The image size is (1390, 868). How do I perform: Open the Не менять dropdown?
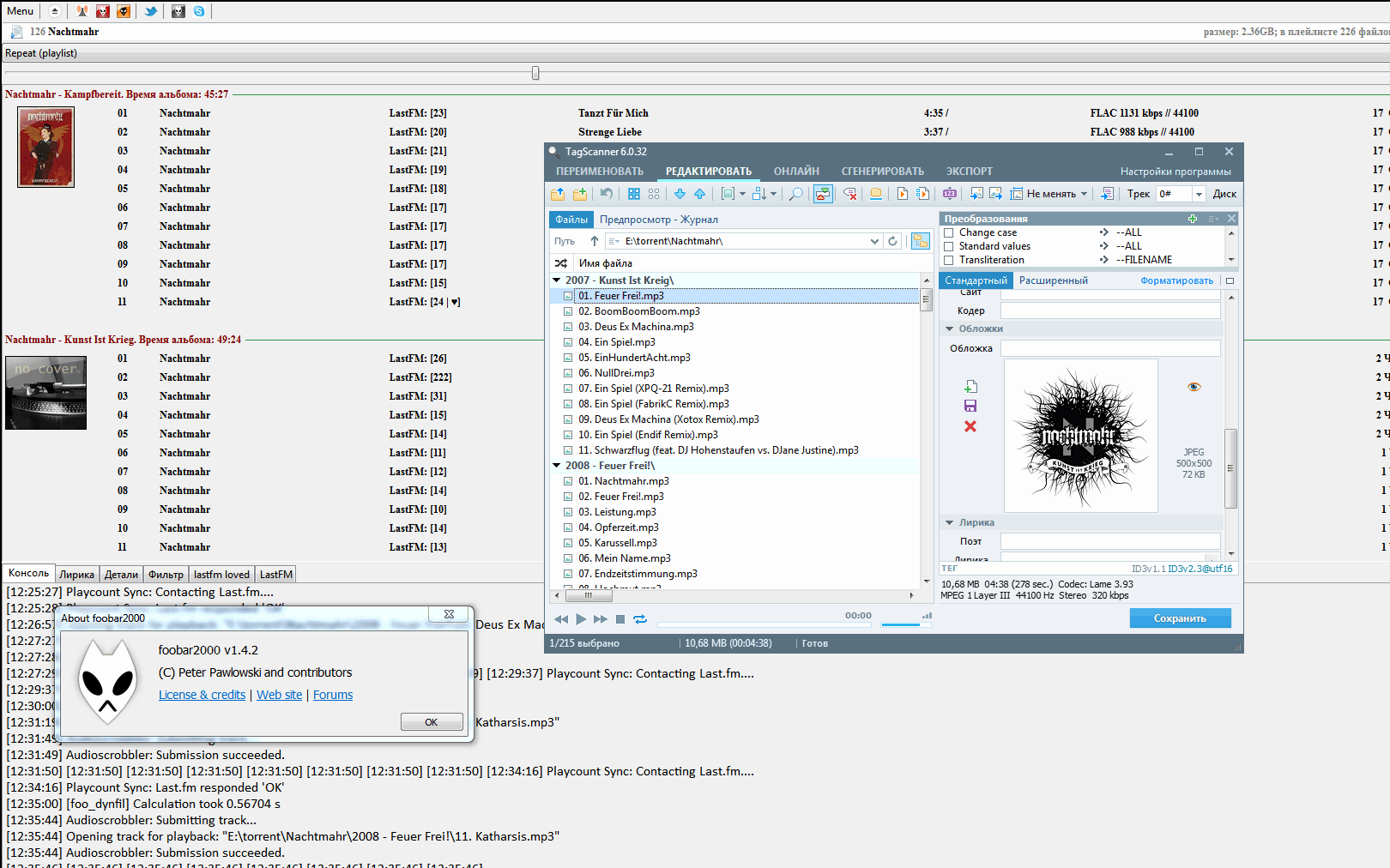coord(1084,194)
